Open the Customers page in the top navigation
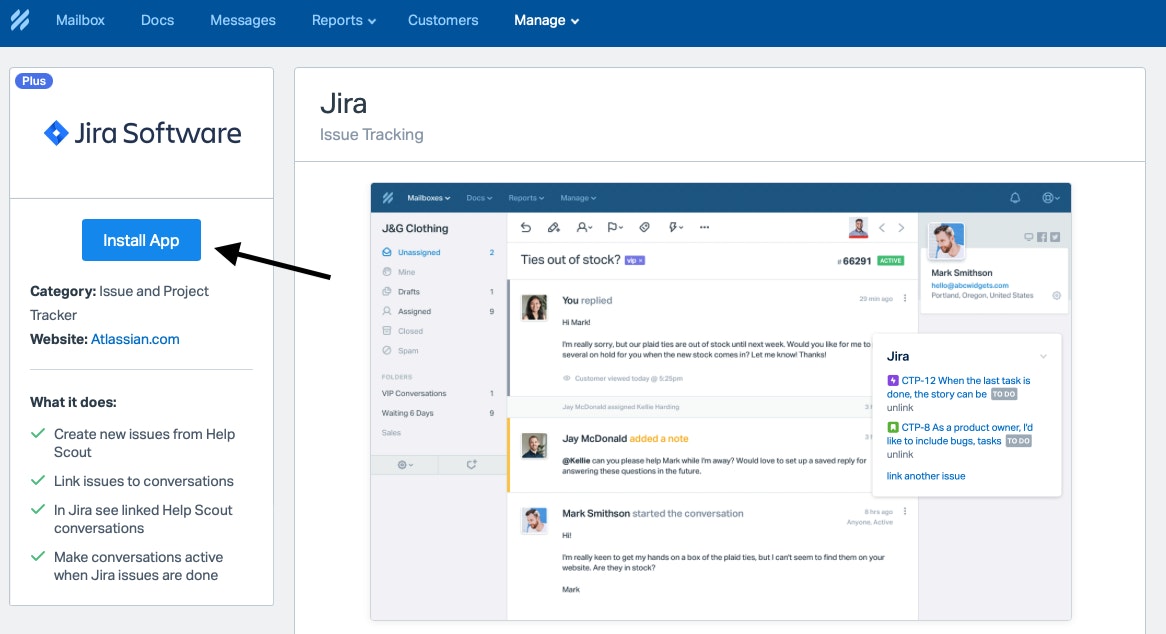 pos(443,20)
